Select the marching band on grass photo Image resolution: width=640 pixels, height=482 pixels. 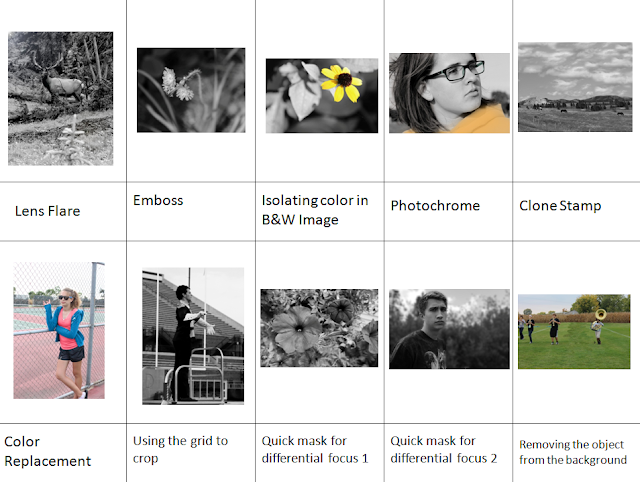click(x=574, y=331)
